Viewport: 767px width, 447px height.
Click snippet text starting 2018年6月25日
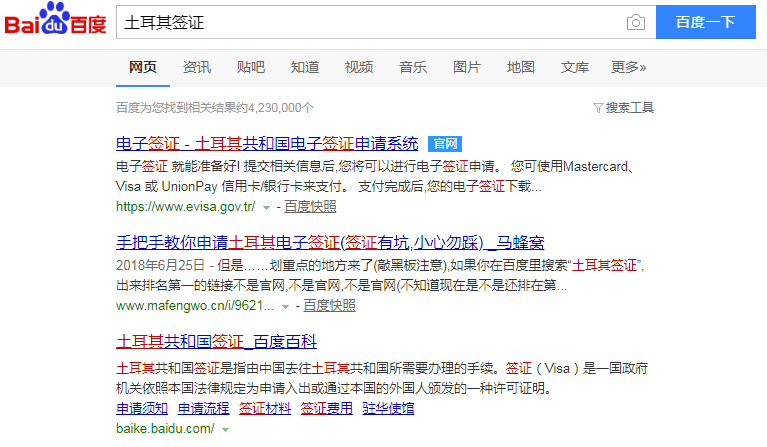pos(380,275)
